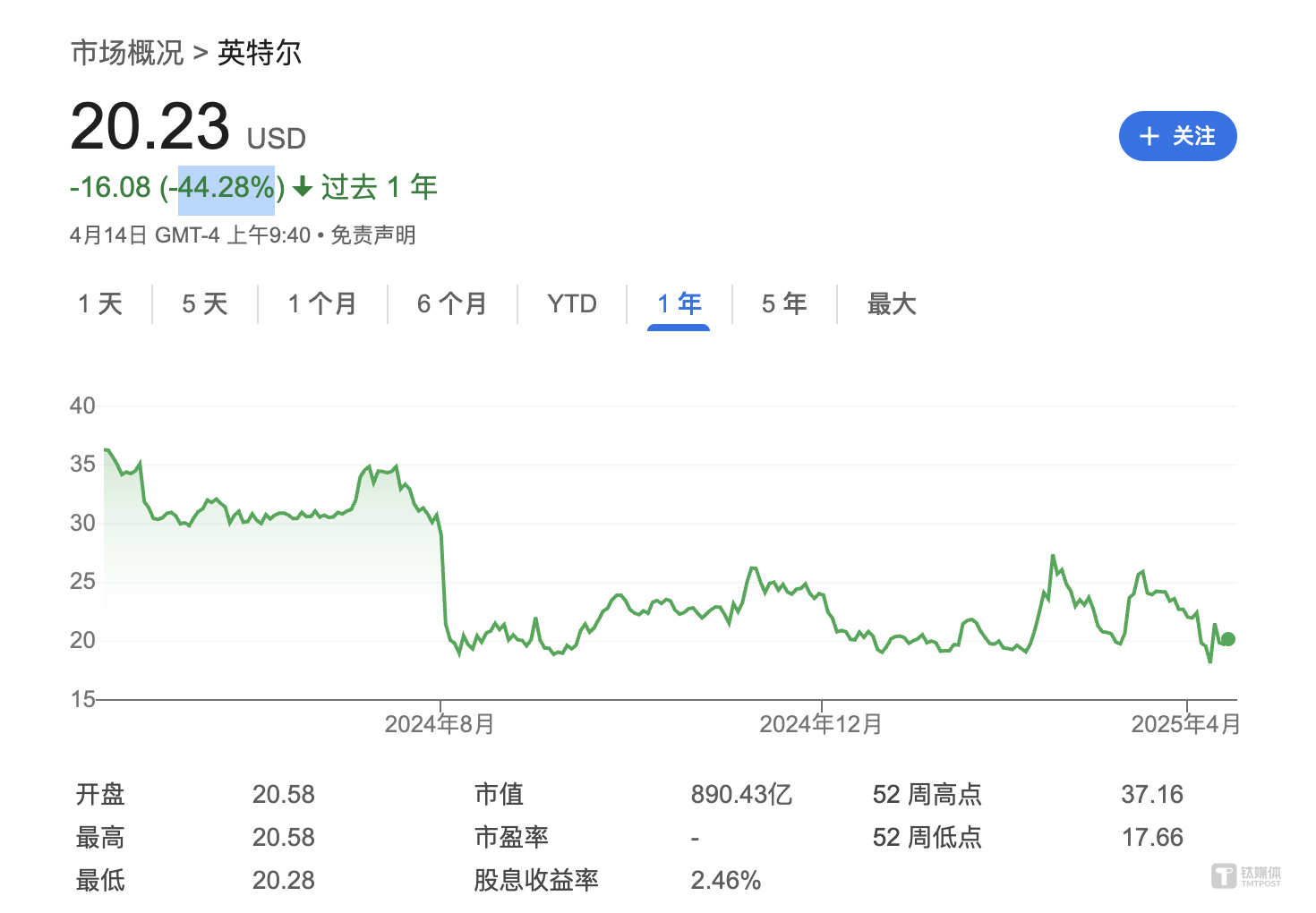Image resolution: width=1316 pixels, height=913 pixels.
Task: Click the green endpoint dot on the chart
Action: coord(1228,639)
